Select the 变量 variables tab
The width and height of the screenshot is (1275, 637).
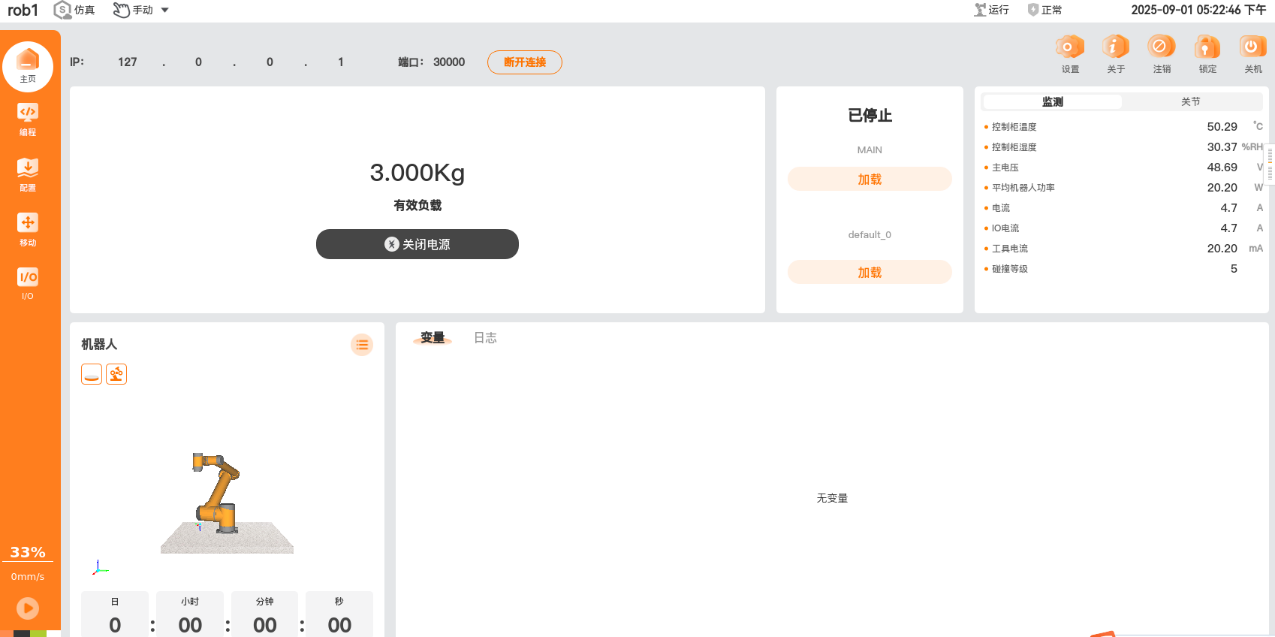point(432,338)
